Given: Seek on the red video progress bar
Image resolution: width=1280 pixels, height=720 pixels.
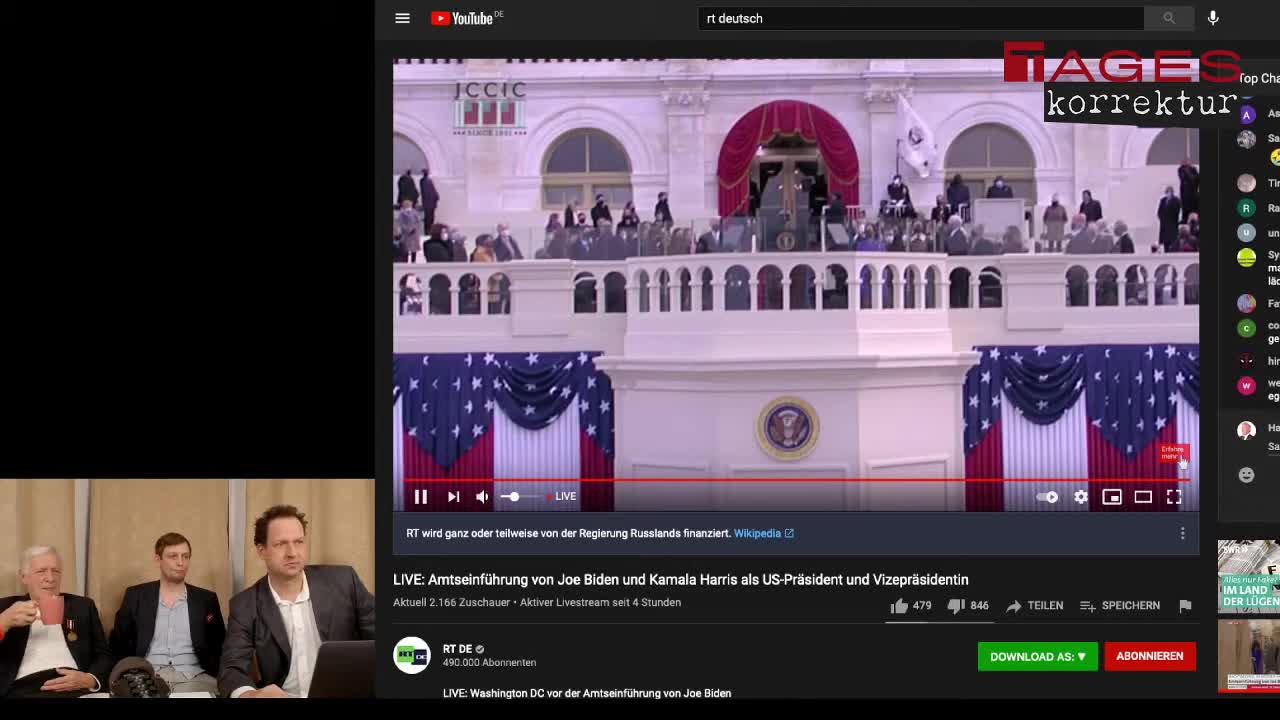Looking at the screenshot, I should (796, 480).
